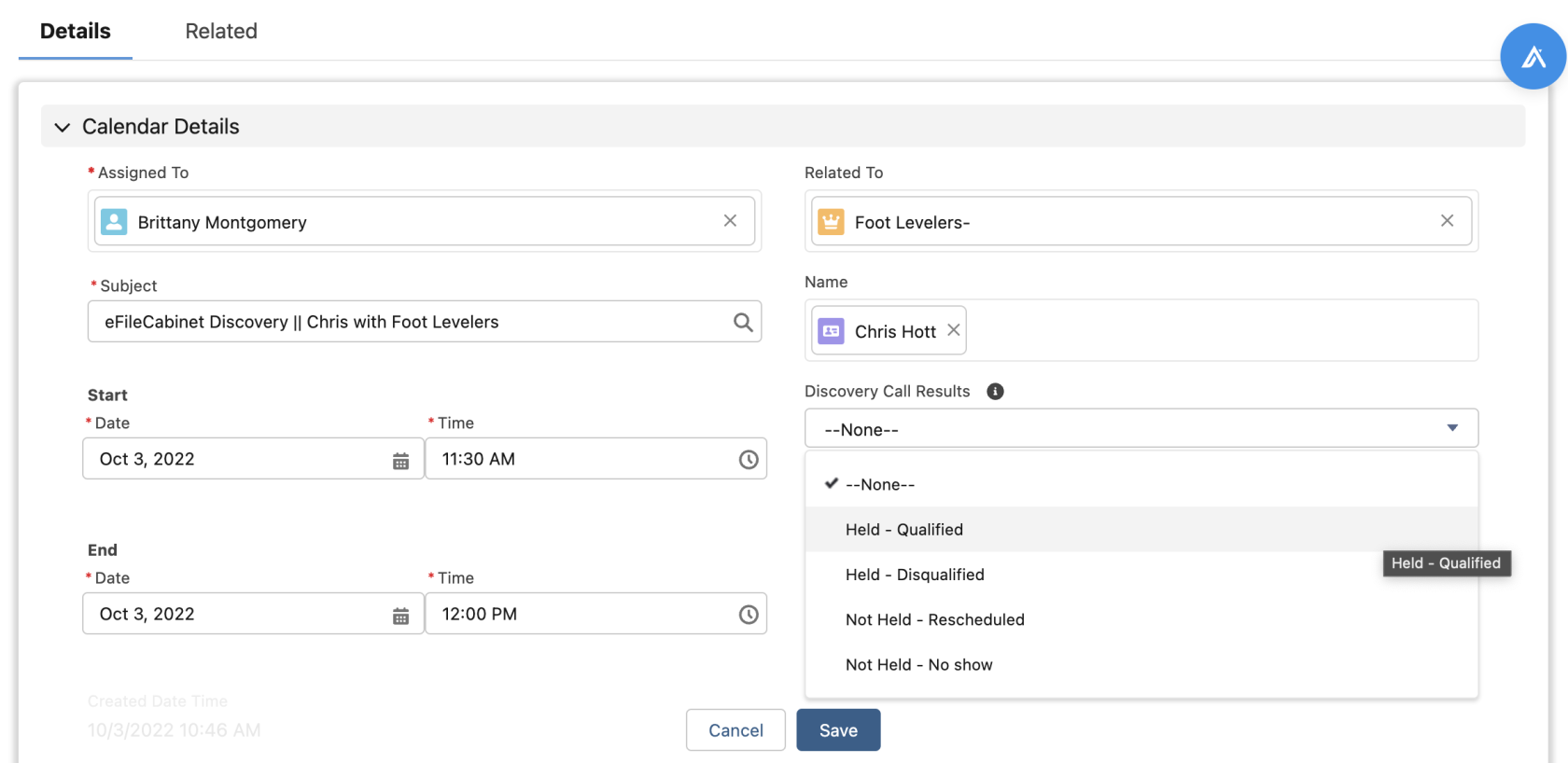Remove the Chris Hott name pill
This screenshot has height=763, width=1568.
[x=953, y=330]
